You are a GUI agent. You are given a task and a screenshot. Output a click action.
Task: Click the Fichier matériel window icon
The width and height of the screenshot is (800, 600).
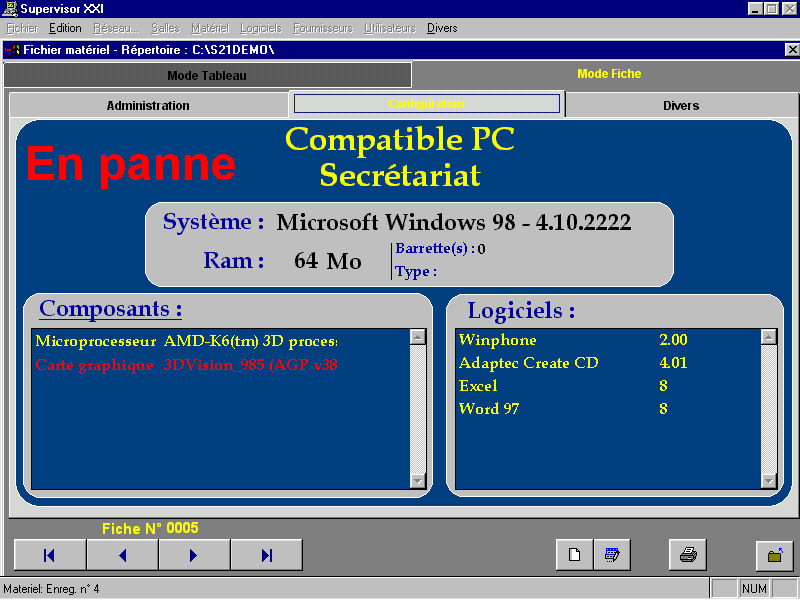(12, 50)
